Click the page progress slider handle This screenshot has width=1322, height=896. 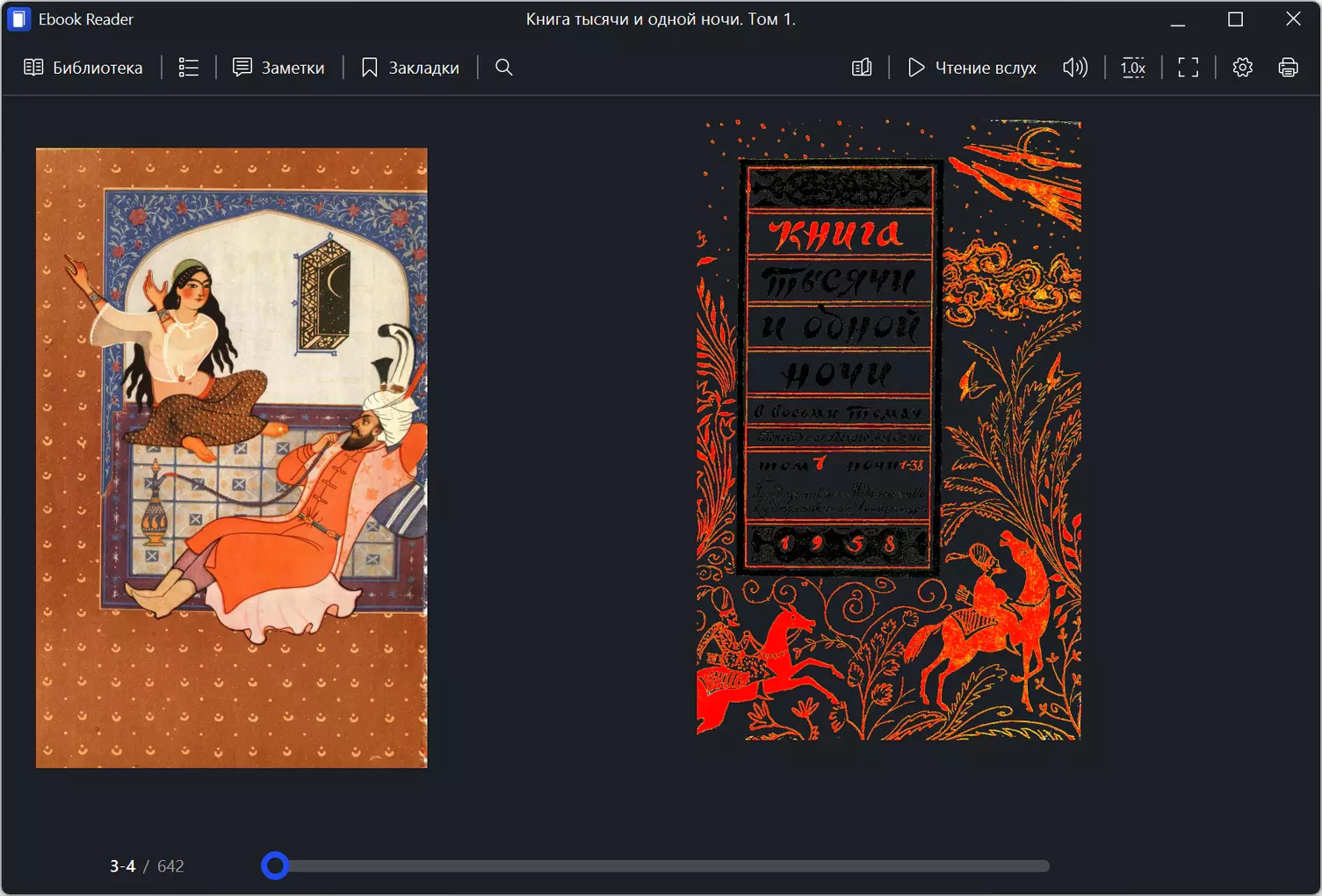click(275, 866)
